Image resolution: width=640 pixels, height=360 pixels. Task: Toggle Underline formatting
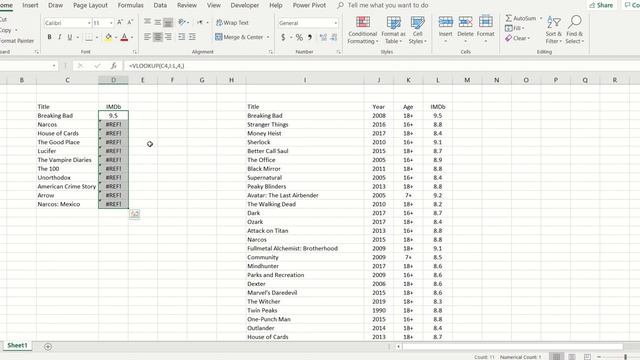point(70,37)
